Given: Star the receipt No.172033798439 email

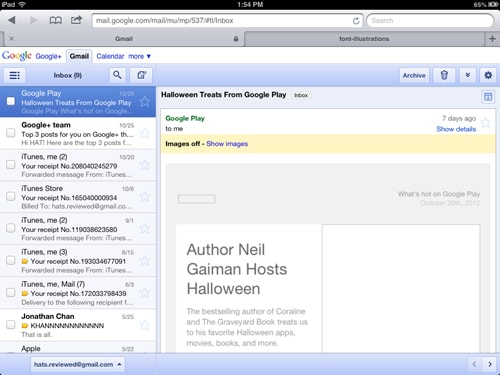Looking at the screenshot, I should pos(145,293).
